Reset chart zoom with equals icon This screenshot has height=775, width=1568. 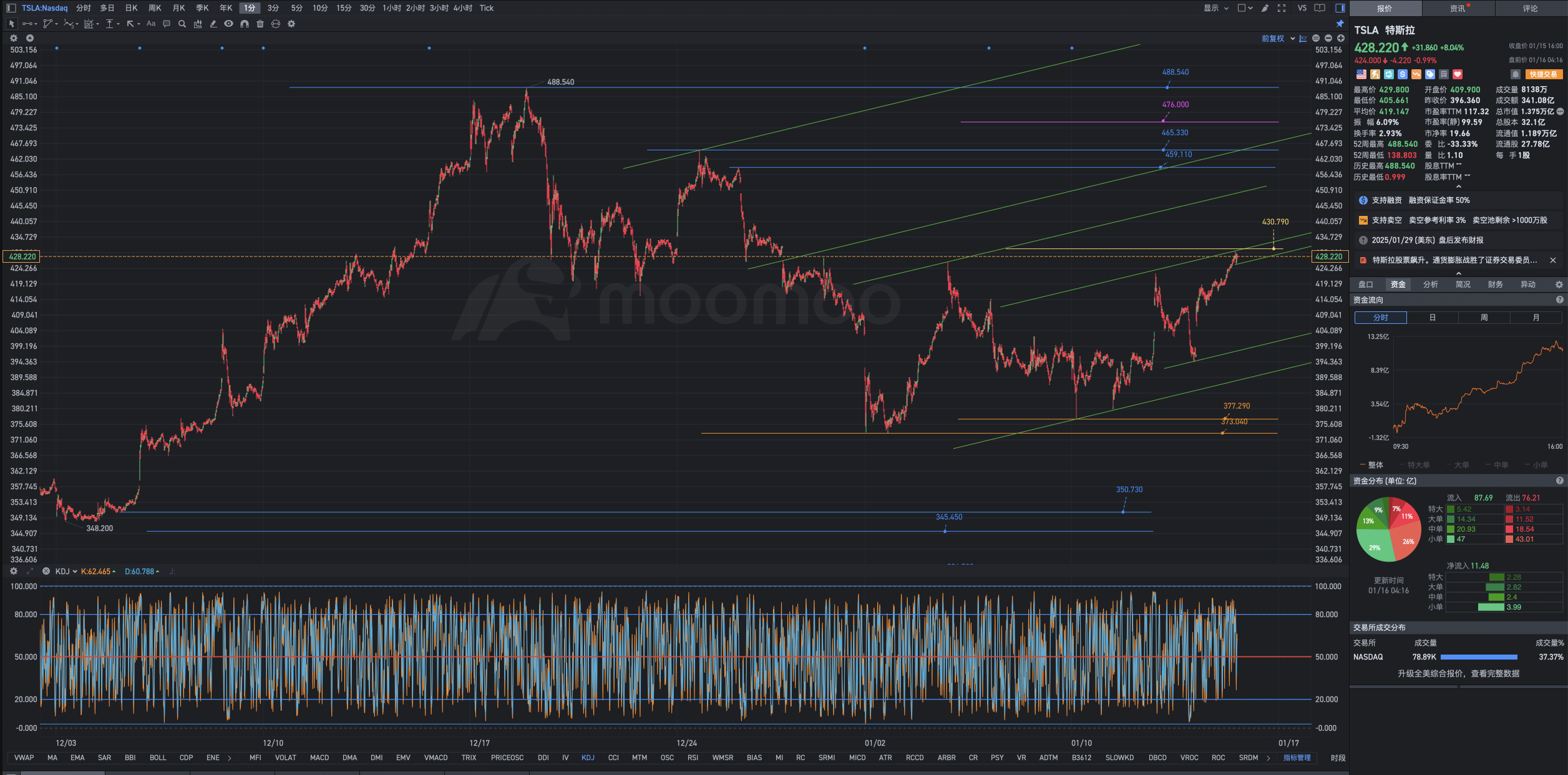click(1316, 39)
